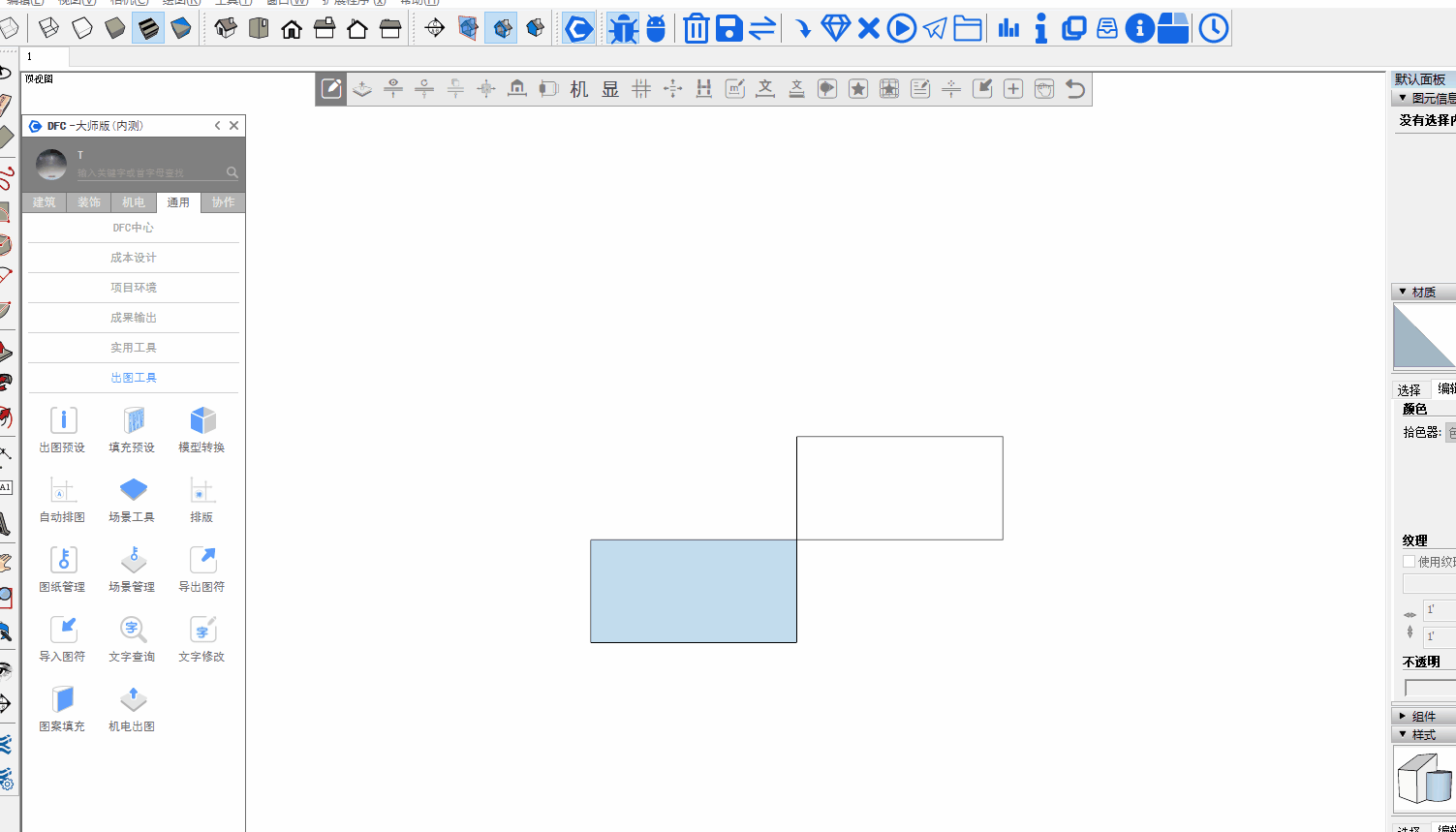The image size is (1456, 832).
Task: Click the 机电出图 icon
Action: (132, 708)
